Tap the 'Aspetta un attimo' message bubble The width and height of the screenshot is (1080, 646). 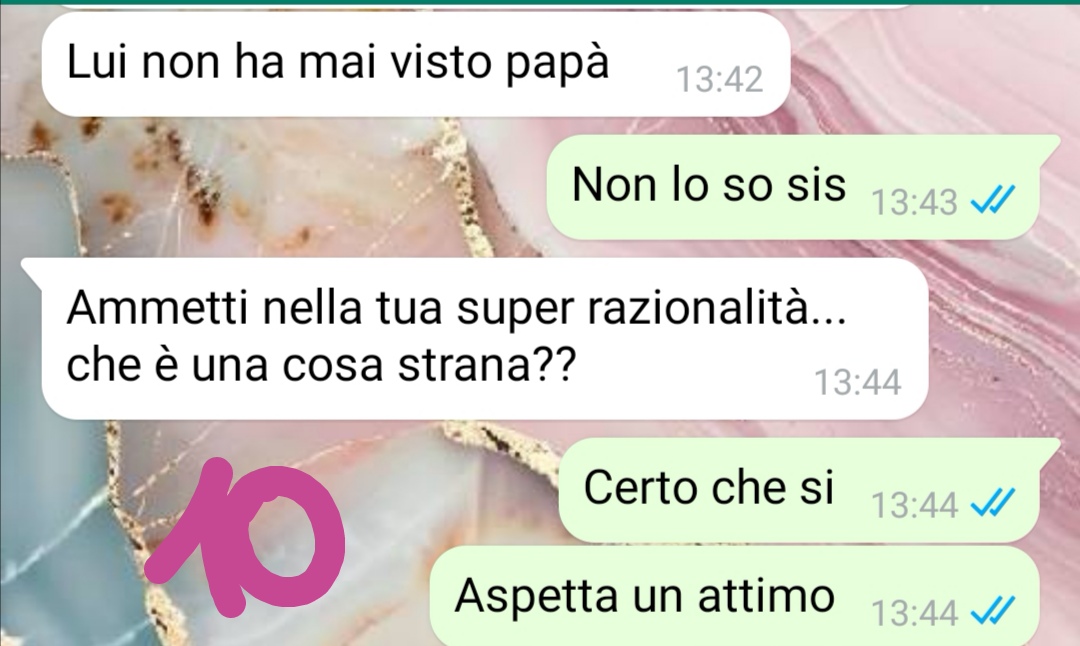tap(734, 596)
